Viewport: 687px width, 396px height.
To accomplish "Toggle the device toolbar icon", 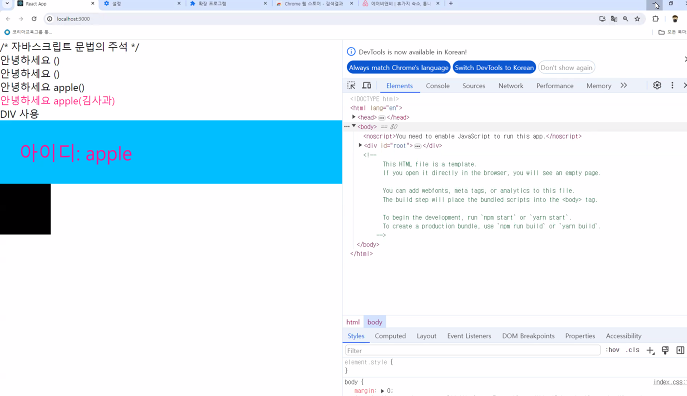I will 367,85.
